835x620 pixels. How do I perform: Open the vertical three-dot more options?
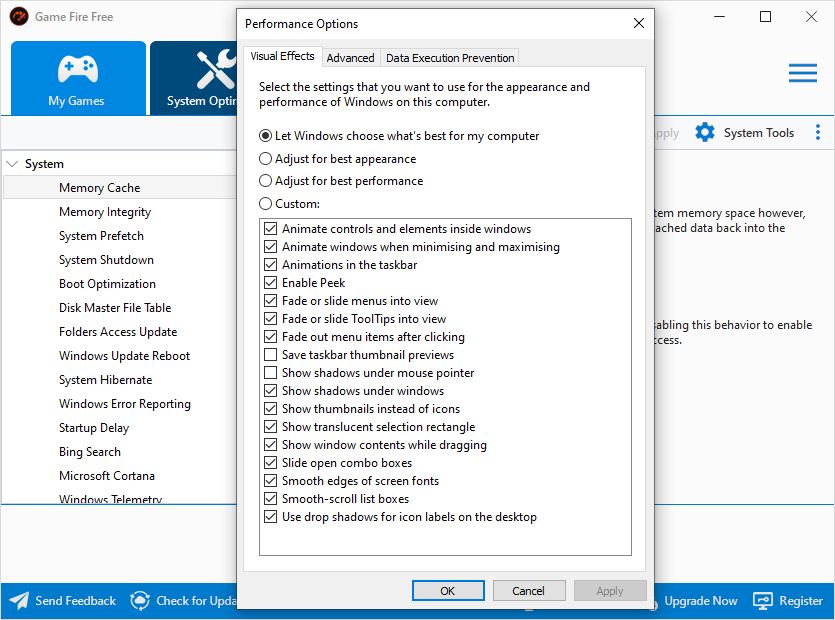[x=817, y=132]
